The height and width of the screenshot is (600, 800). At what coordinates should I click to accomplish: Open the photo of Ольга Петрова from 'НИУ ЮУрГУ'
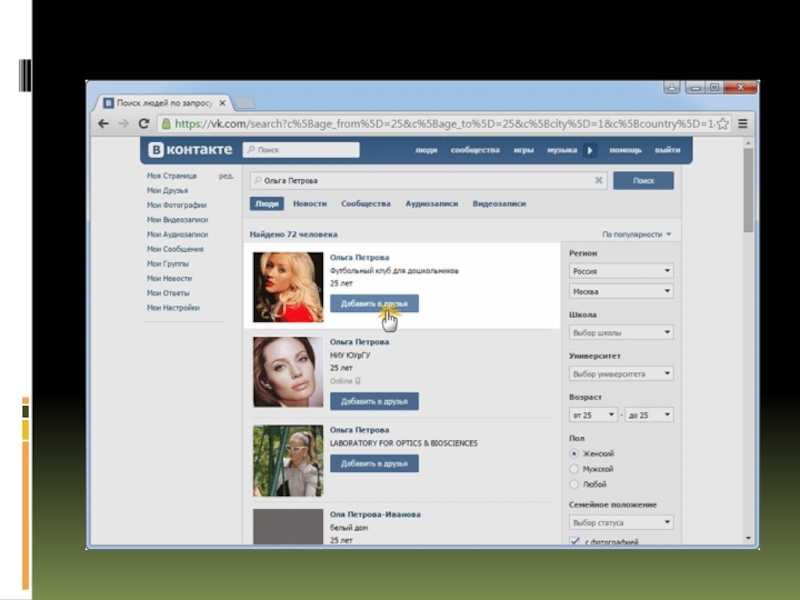[x=288, y=372]
